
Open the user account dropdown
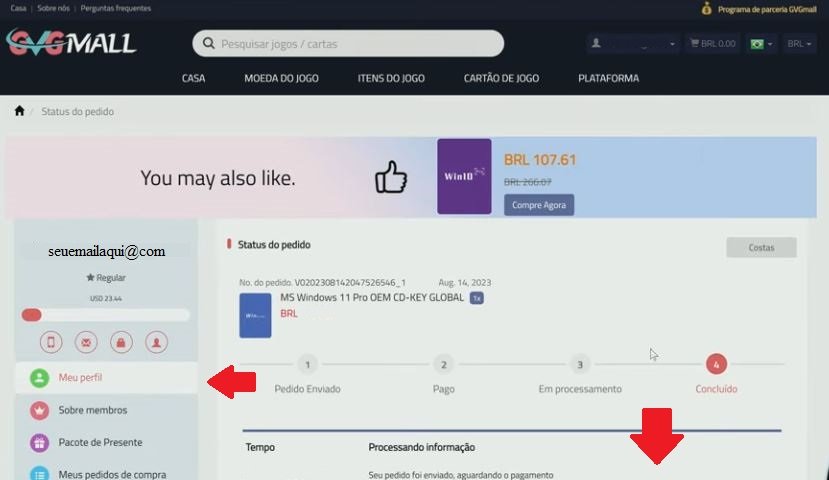[x=633, y=44]
